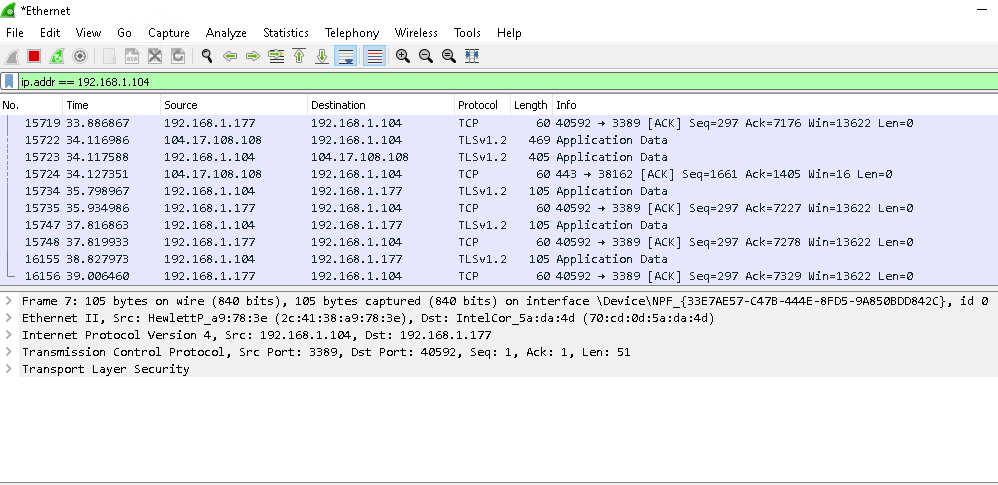998x485 pixels.
Task: Select packet number 15723
Action: (499, 157)
